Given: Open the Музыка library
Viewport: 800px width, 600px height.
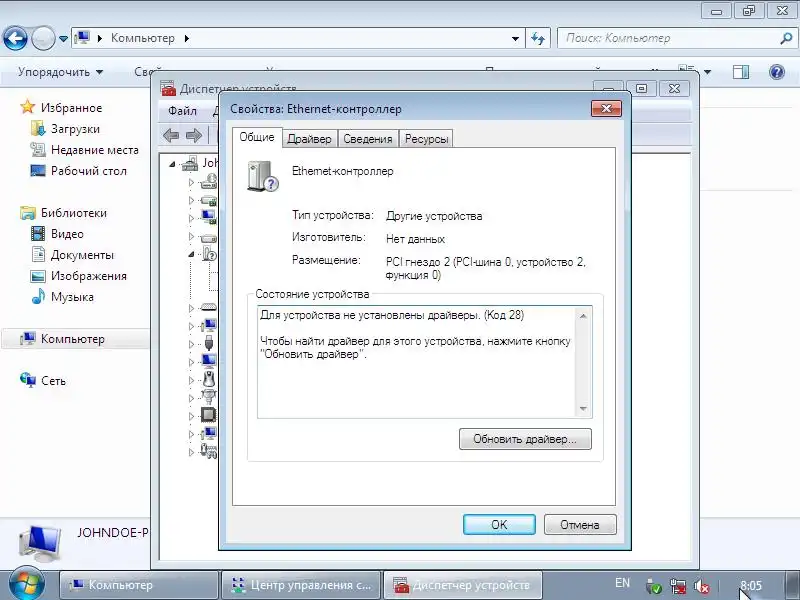Looking at the screenshot, I should (x=72, y=297).
